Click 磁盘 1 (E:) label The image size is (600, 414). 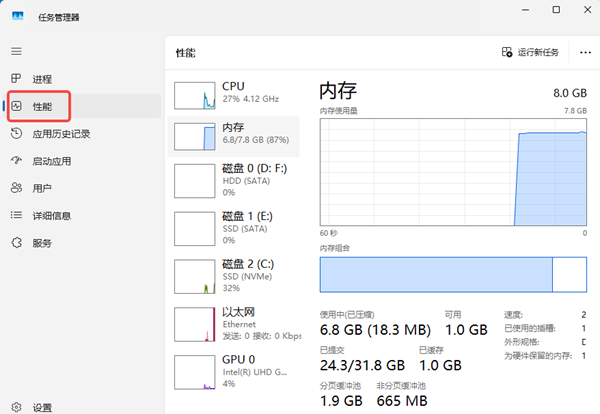[x=247, y=216]
